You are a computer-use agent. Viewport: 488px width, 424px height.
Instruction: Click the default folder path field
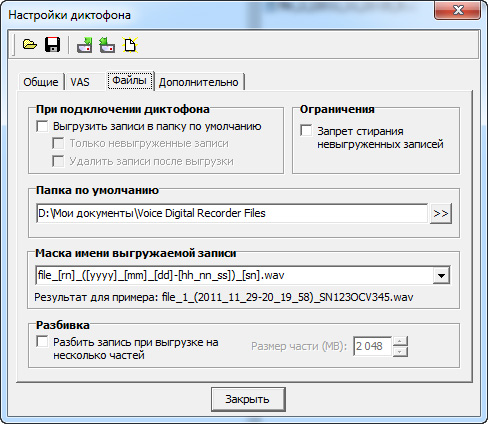click(232, 213)
